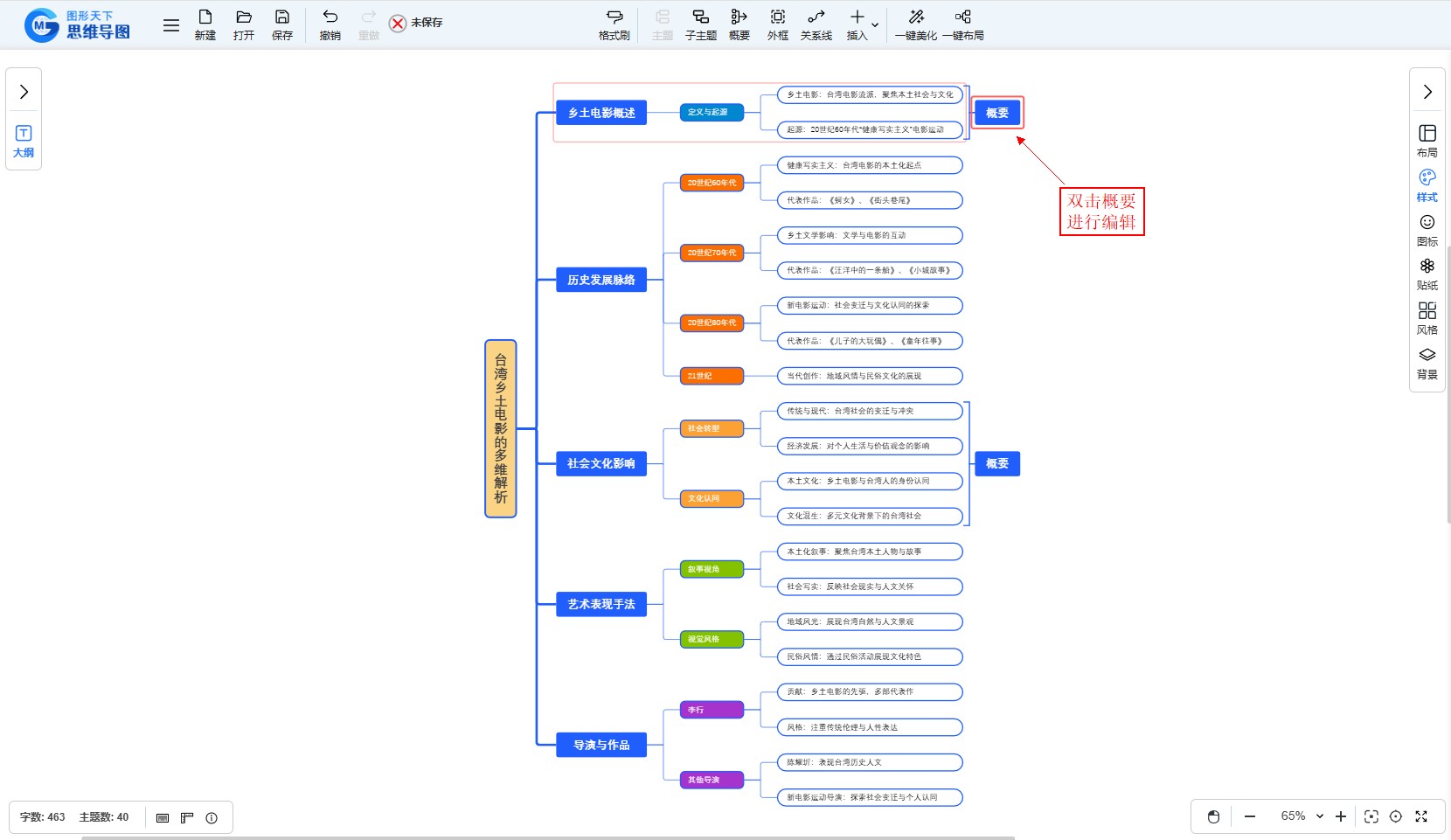Select the 历史发展脉络 topic node

[x=601, y=280]
